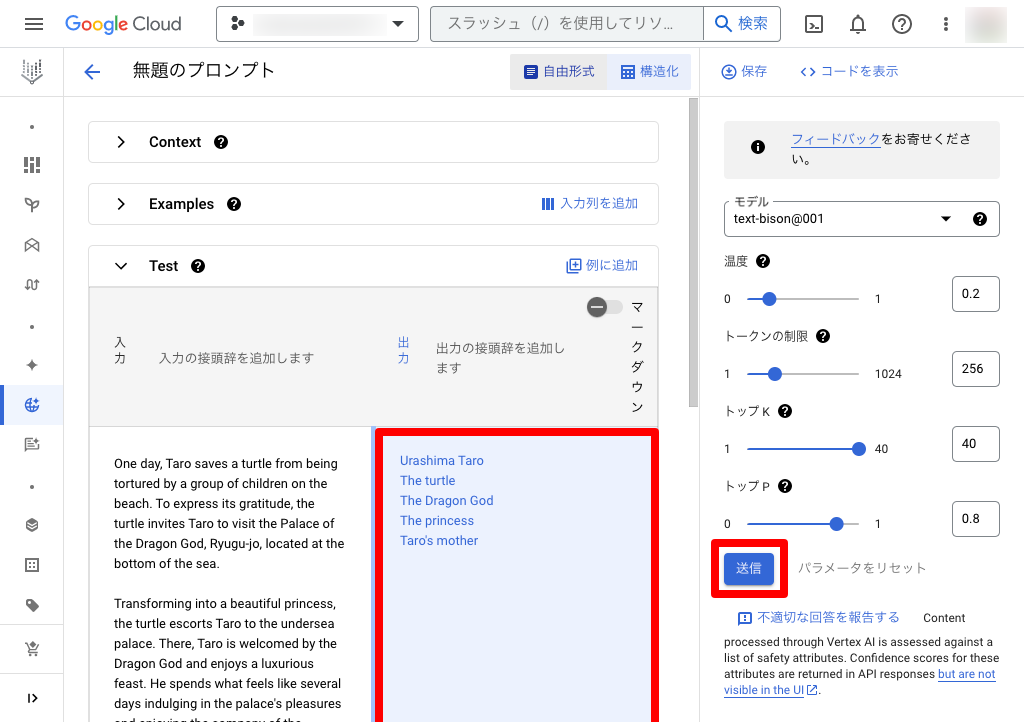1024x722 pixels.
Task: Click the 保存 save icon button
Action: tap(744, 72)
